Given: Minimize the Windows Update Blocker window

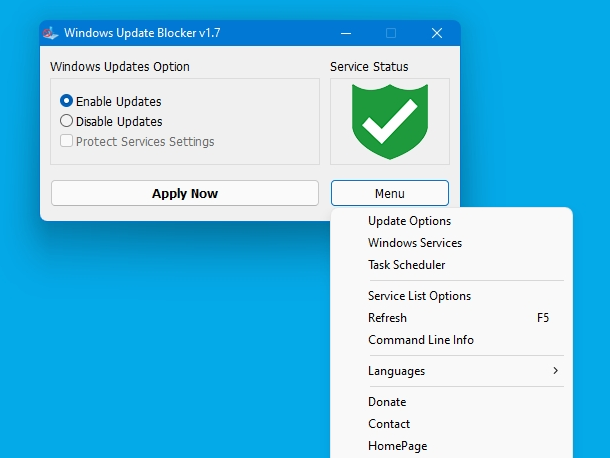Looking at the screenshot, I should [x=345, y=33].
